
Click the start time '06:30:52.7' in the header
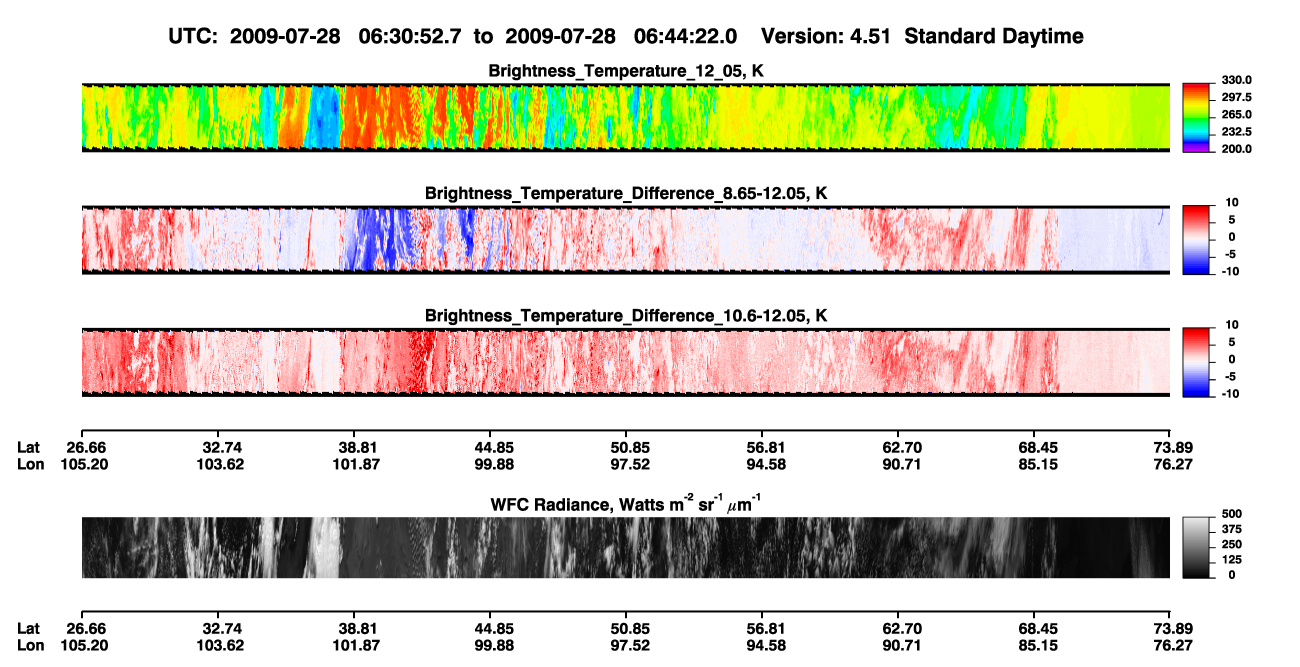coord(413,36)
